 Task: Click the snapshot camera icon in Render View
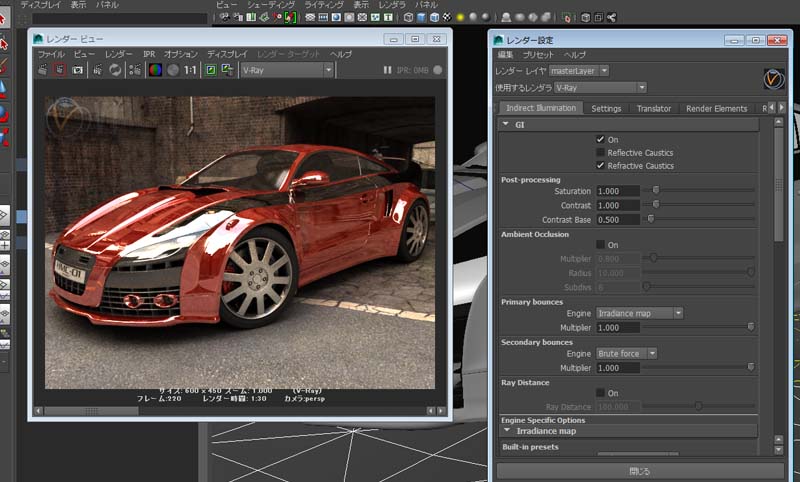point(78,70)
